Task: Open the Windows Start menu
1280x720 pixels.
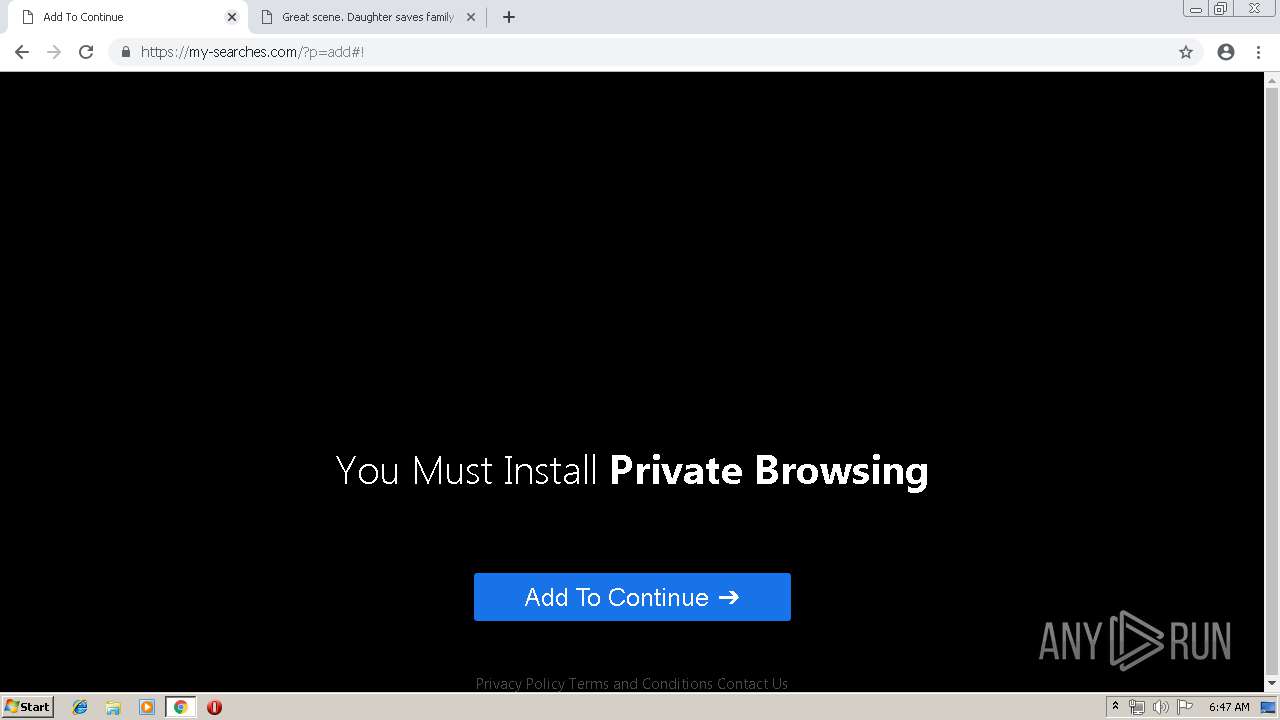Action: [27, 707]
